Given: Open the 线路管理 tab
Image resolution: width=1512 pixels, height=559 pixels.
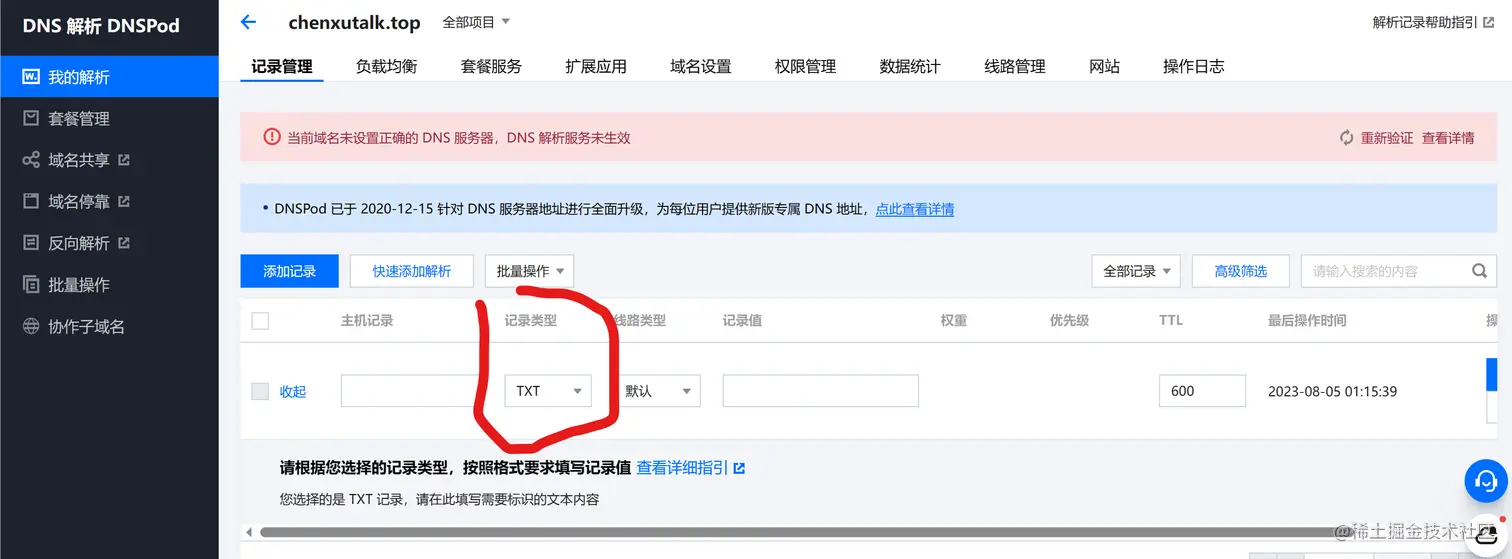Looking at the screenshot, I should pos(1015,66).
